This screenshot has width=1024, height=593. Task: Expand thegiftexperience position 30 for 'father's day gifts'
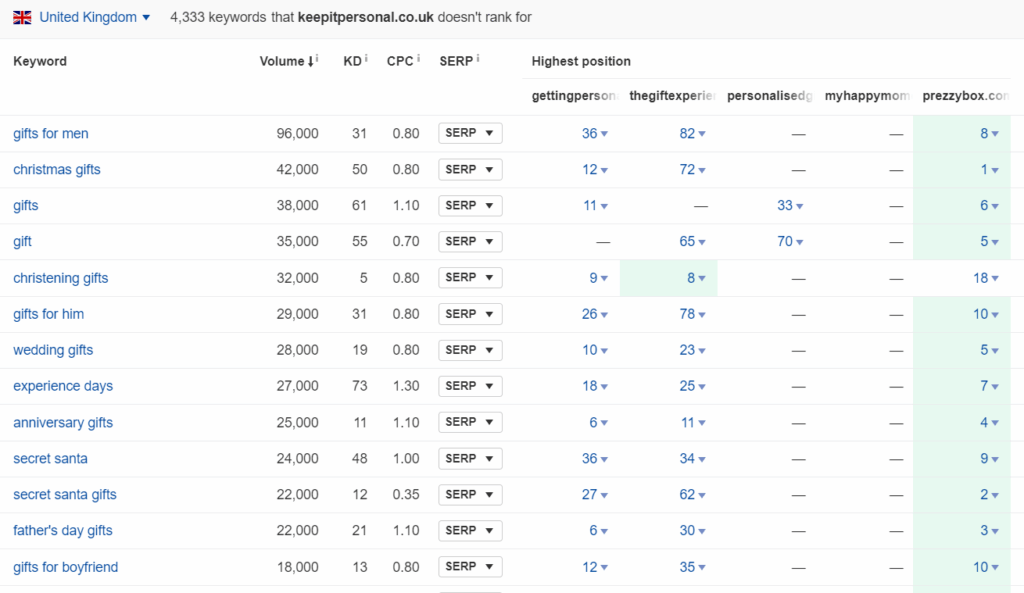point(692,530)
